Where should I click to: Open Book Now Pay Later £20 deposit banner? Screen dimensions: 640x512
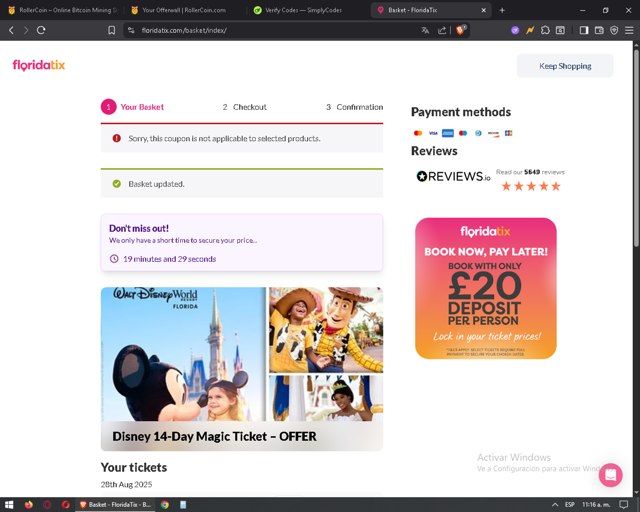pos(486,288)
